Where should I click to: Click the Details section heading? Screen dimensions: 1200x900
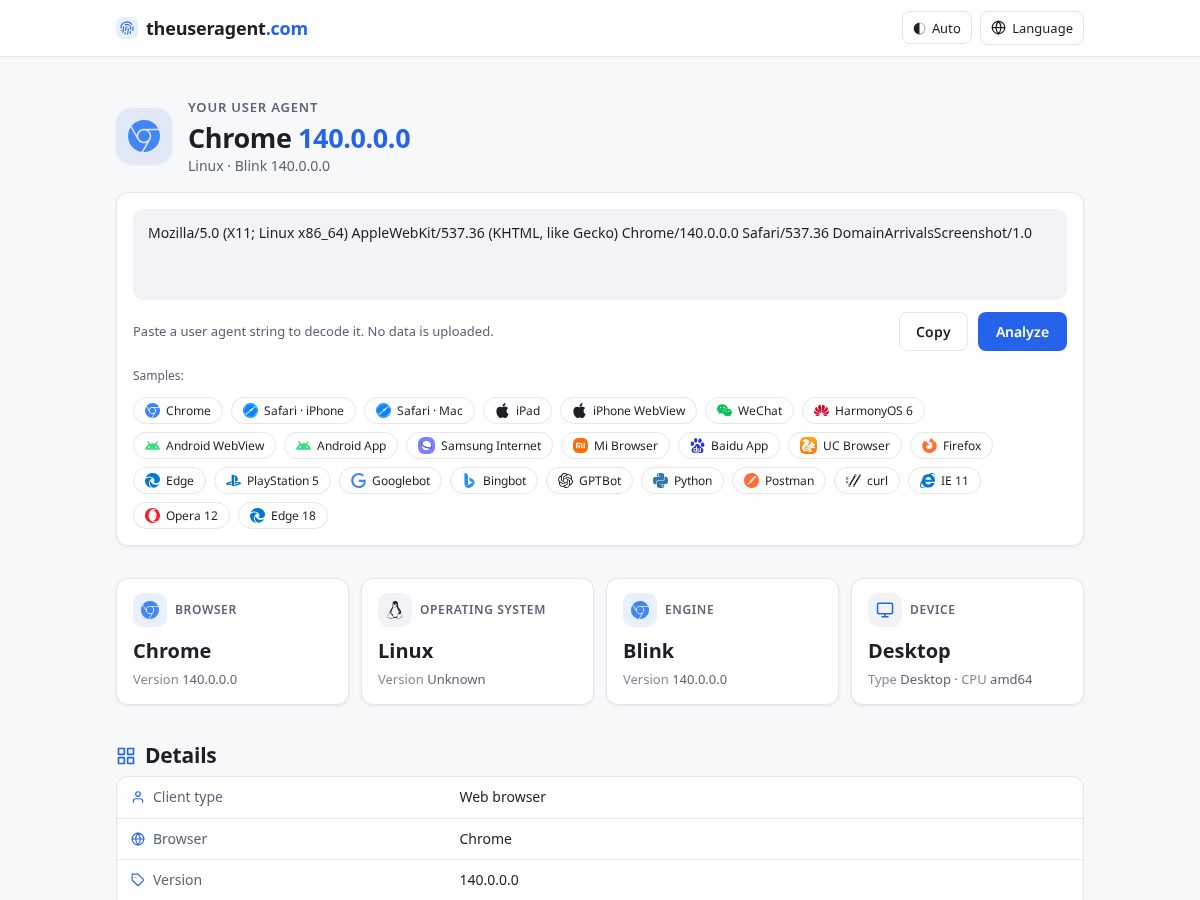181,756
